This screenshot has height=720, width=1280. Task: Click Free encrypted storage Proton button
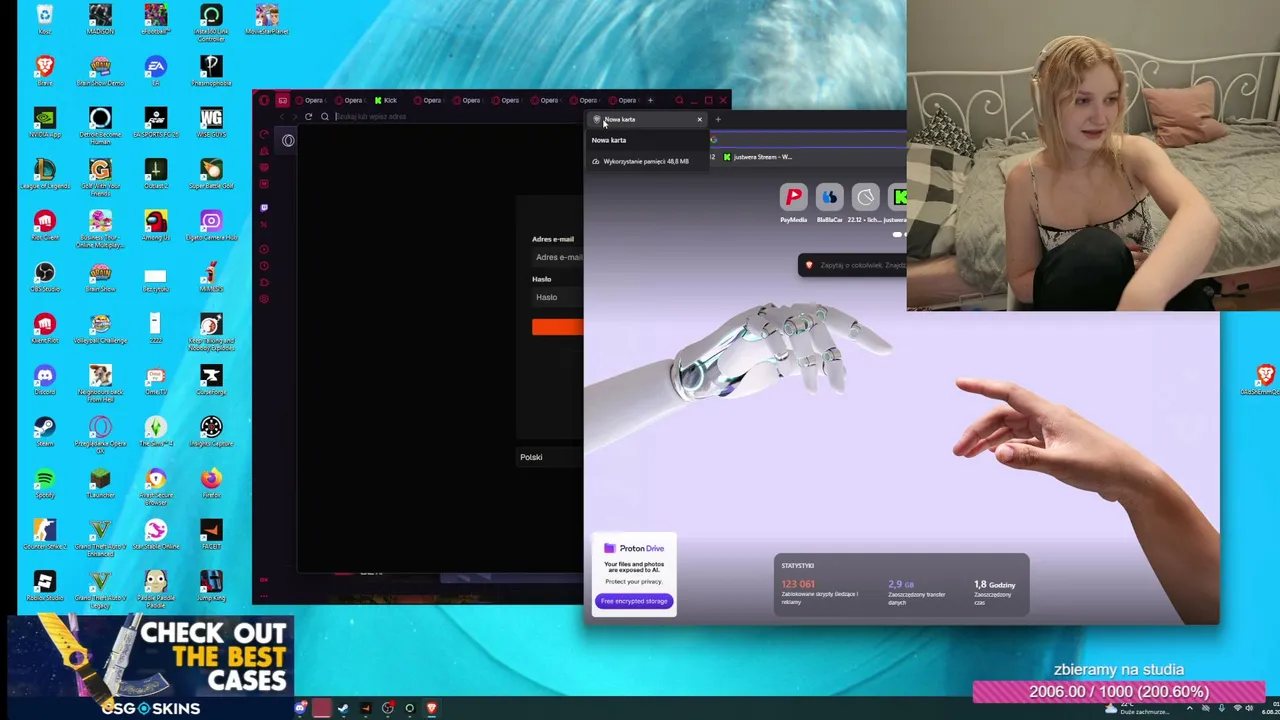click(x=634, y=601)
